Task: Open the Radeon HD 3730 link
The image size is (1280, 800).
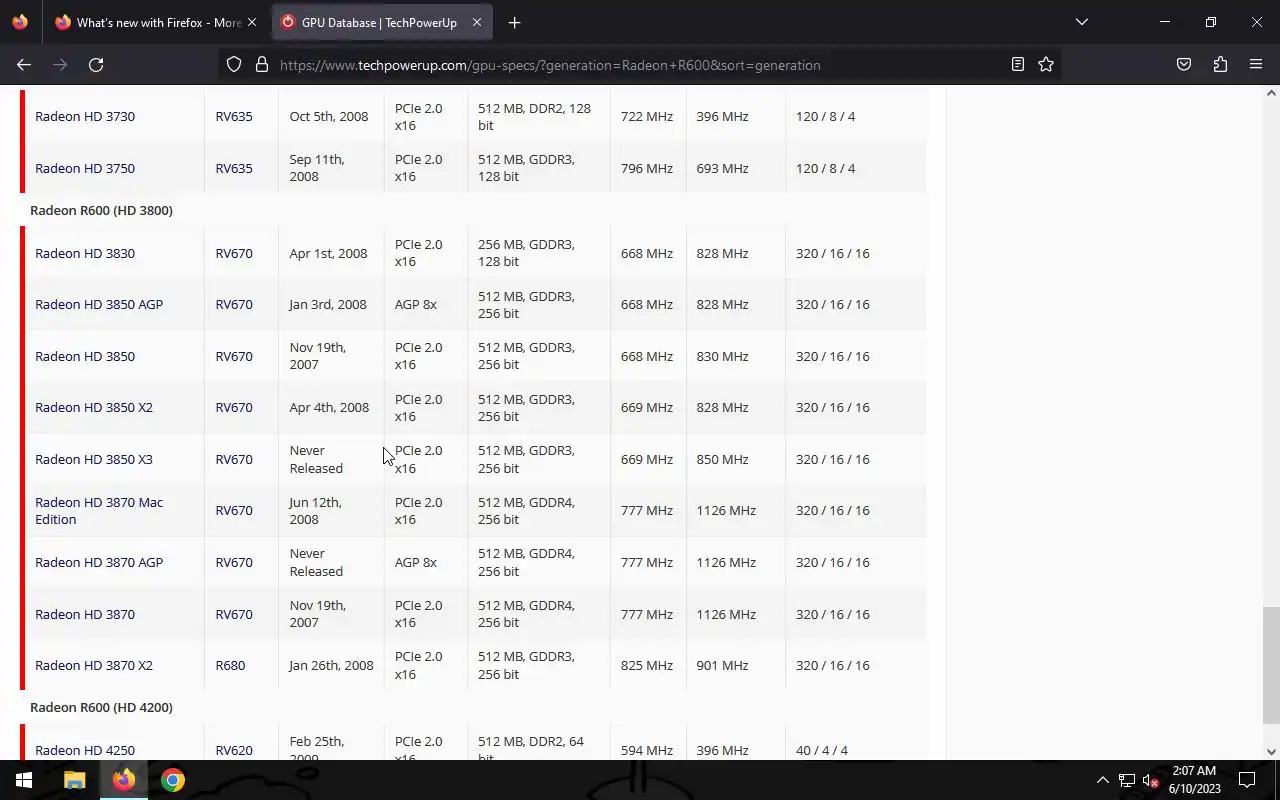Action: [x=85, y=116]
